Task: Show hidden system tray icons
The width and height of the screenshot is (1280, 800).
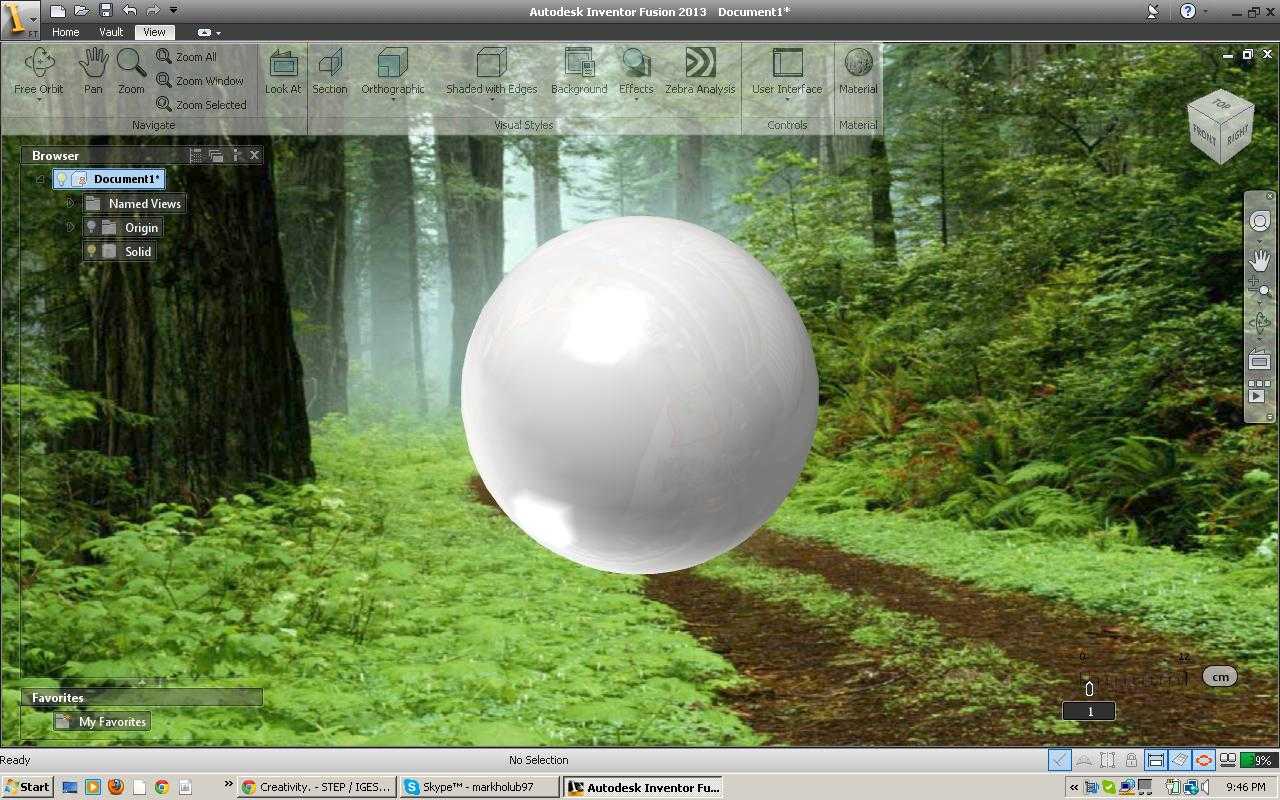Action: click(x=1074, y=787)
